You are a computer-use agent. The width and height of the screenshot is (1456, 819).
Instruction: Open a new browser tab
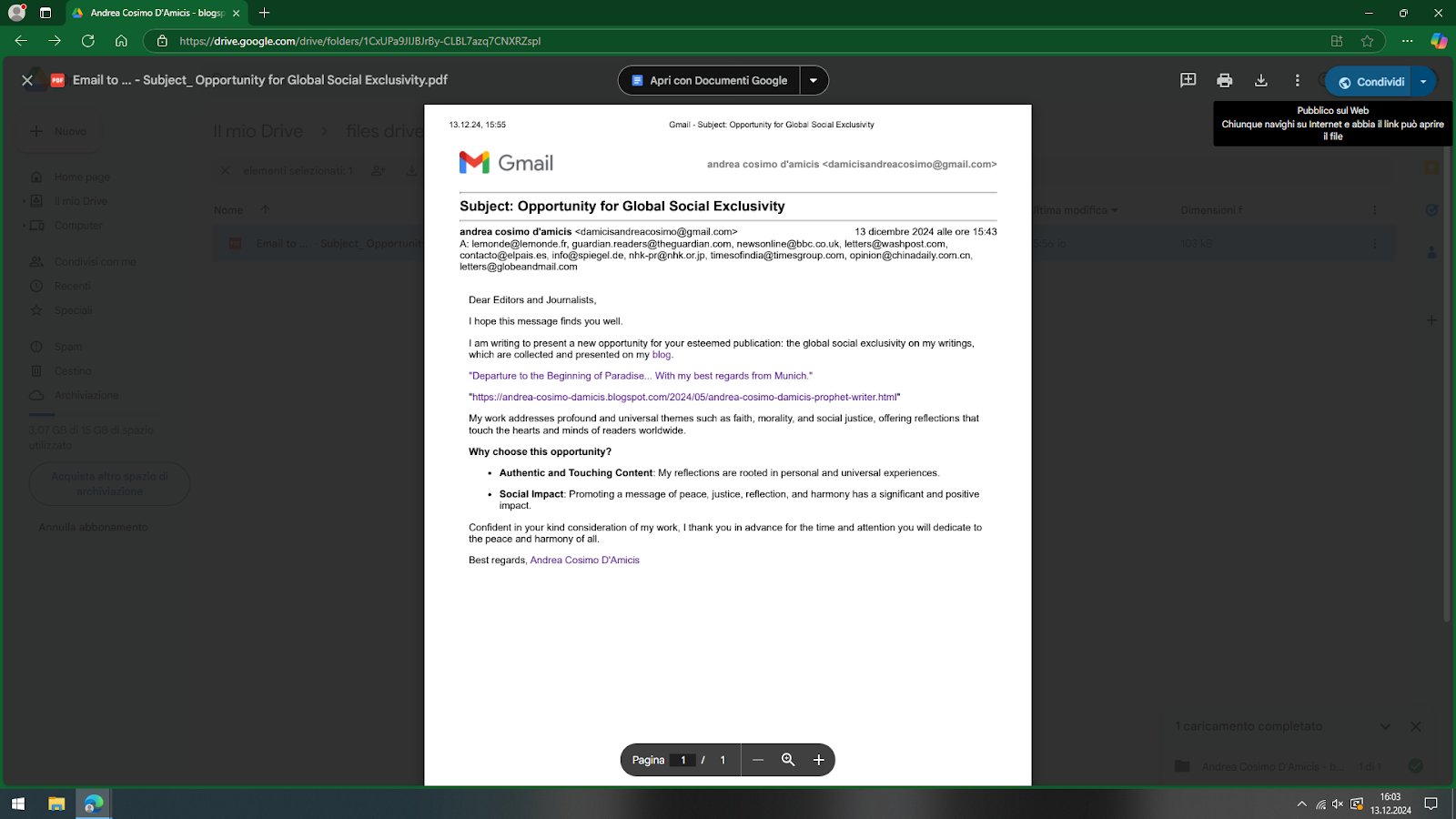tap(264, 13)
